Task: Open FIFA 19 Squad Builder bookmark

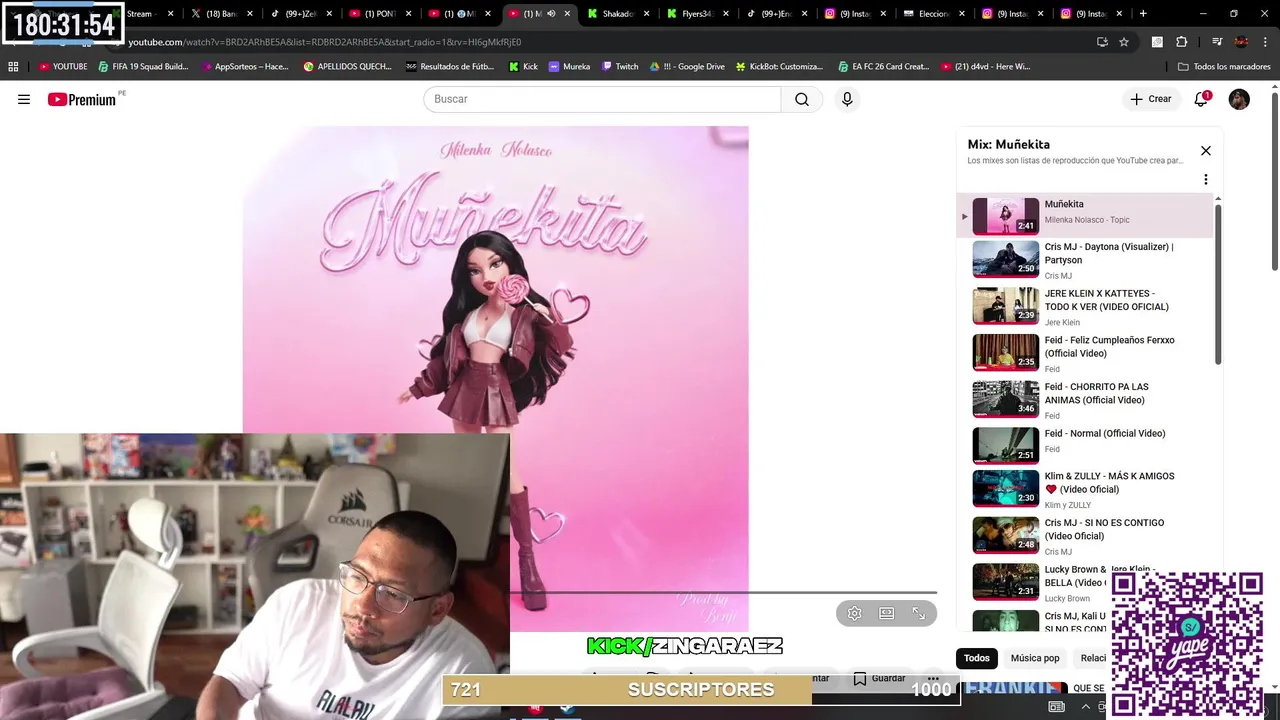Action: [143, 66]
